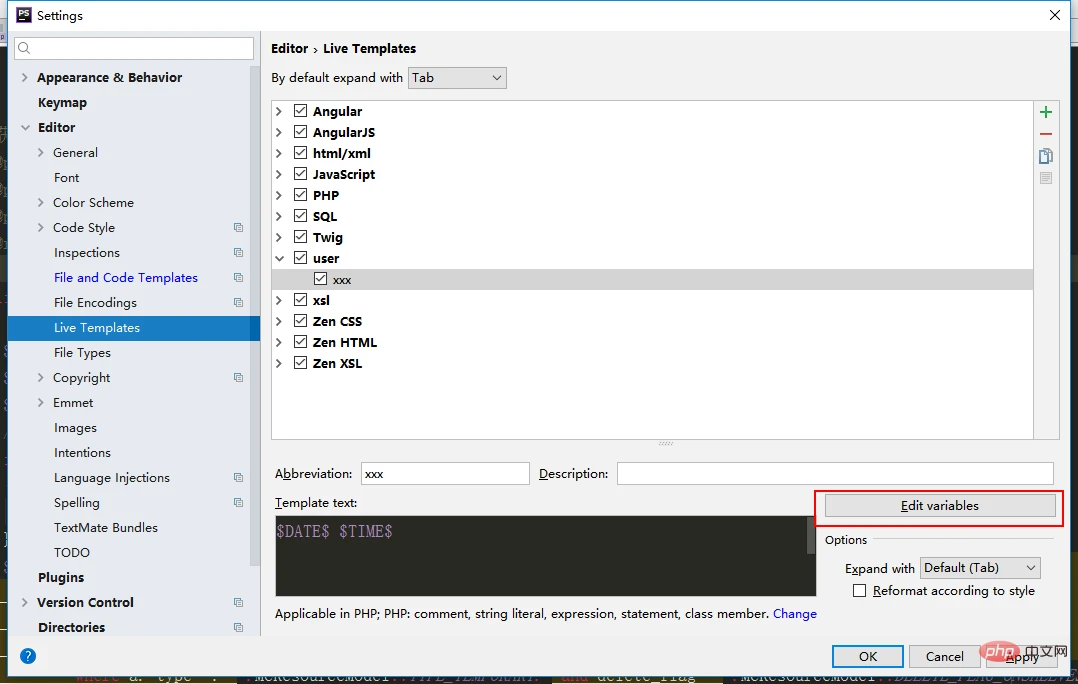Open the Expand with Default (Tab) dropdown
This screenshot has height=684, width=1078.
click(979, 568)
